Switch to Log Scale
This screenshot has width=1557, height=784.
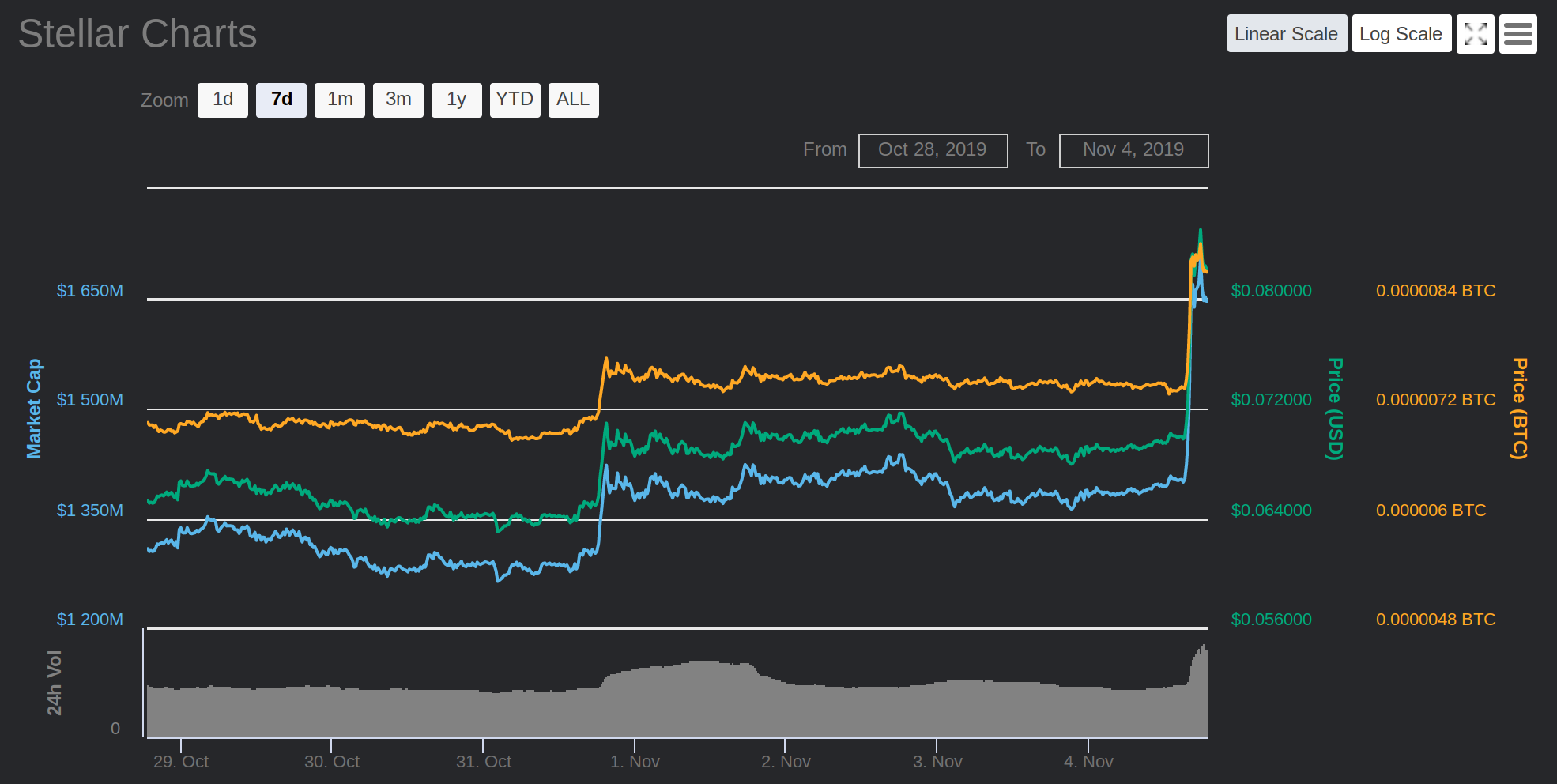(x=1401, y=33)
